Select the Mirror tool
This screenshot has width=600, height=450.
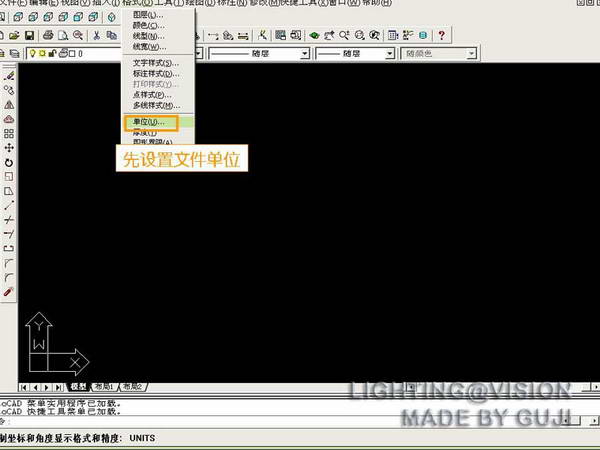click(9, 105)
